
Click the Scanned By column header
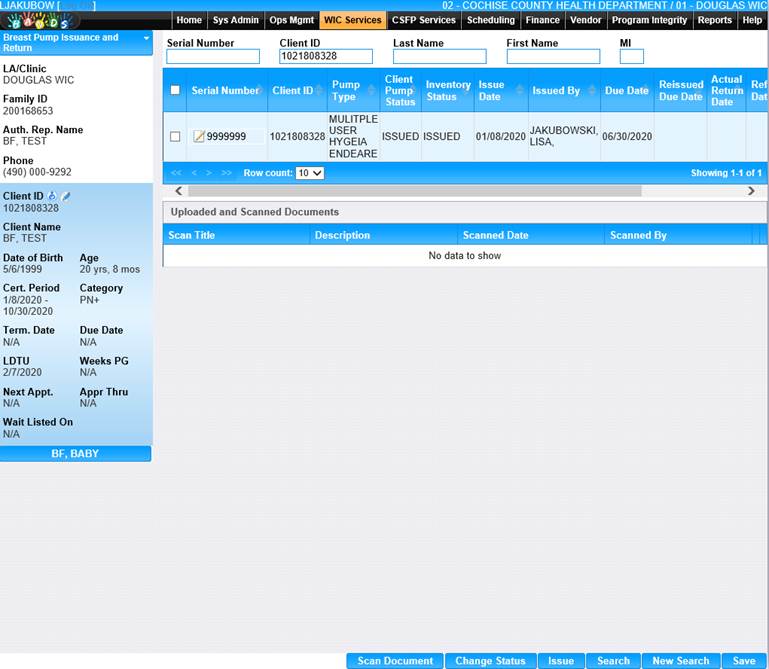click(679, 235)
